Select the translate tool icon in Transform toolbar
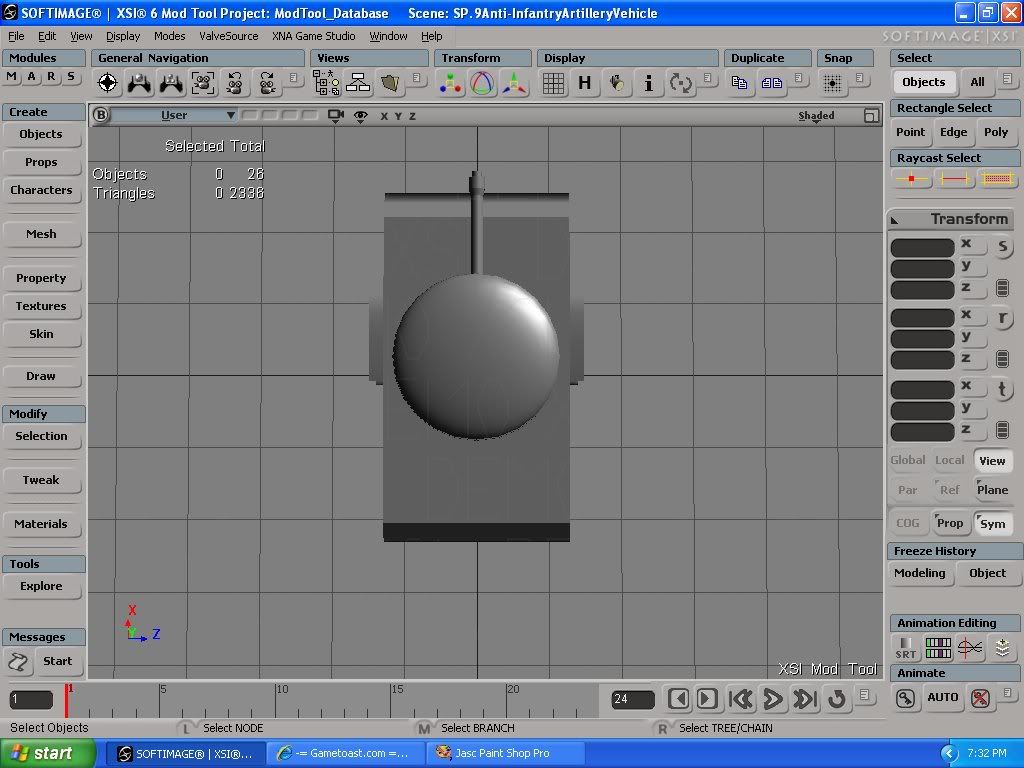This screenshot has height=768, width=1024. point(515,83)
